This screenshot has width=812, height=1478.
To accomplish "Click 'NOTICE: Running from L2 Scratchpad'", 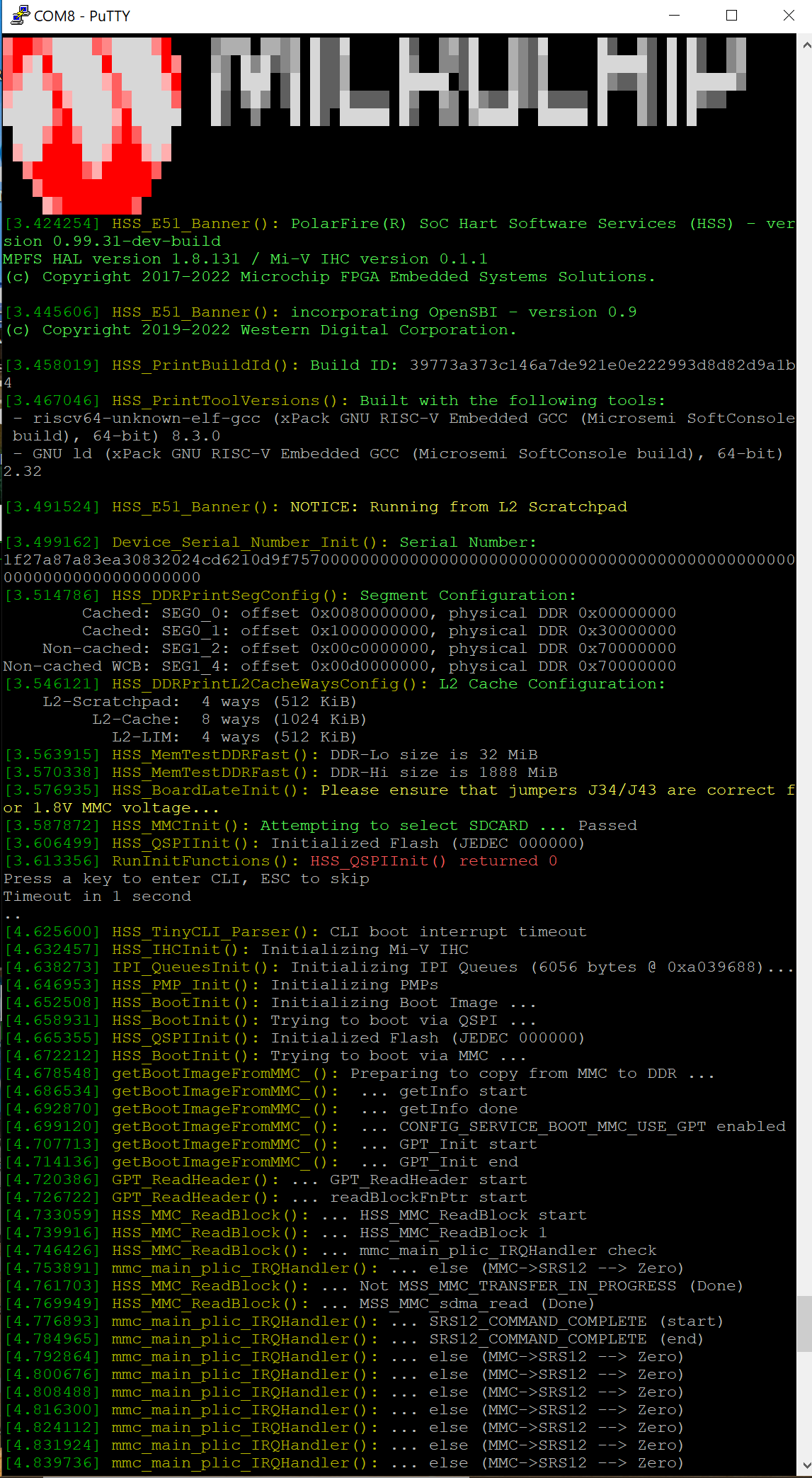I will point(459,506).
